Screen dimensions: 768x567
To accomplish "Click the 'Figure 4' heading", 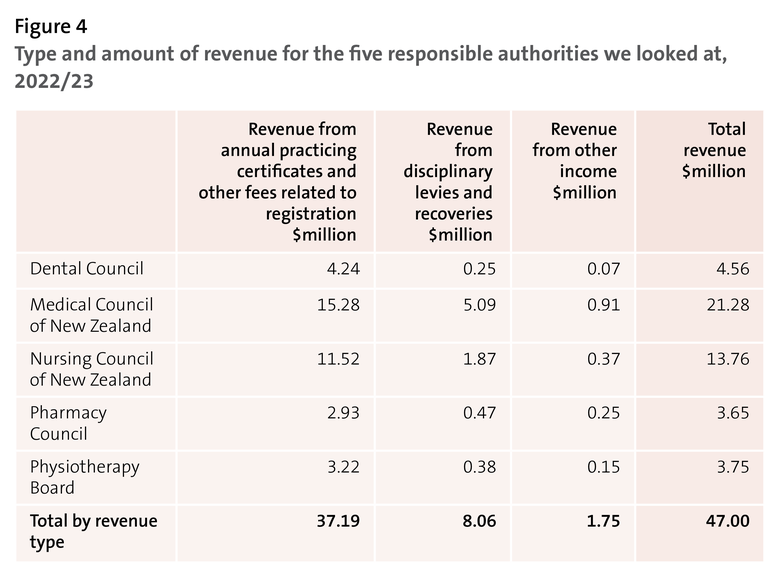I will point(51,26).
